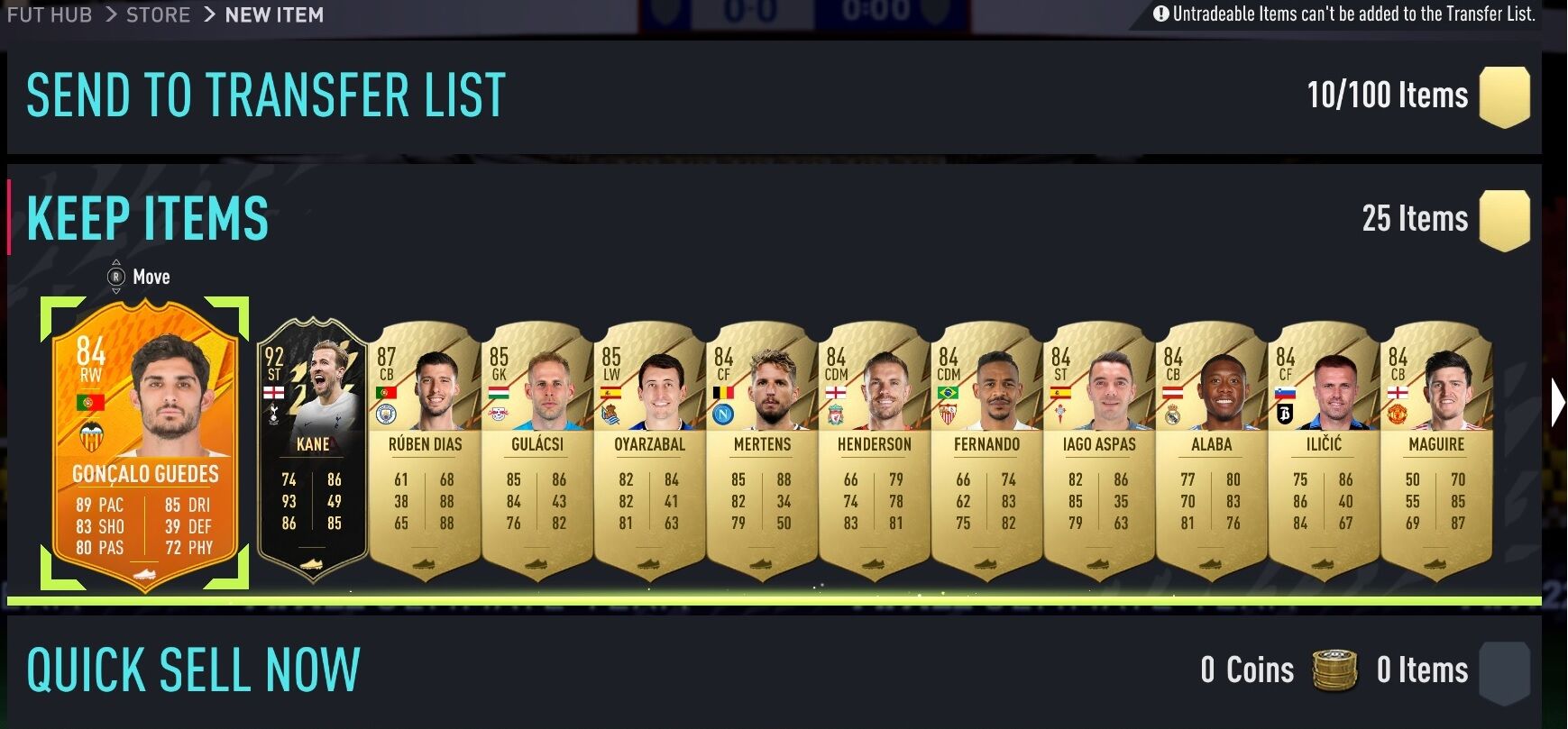Click the Valencia club badge on Guedes card
Screen dimensions: 1568x729
pyautogui.click(x=90, y=437)
